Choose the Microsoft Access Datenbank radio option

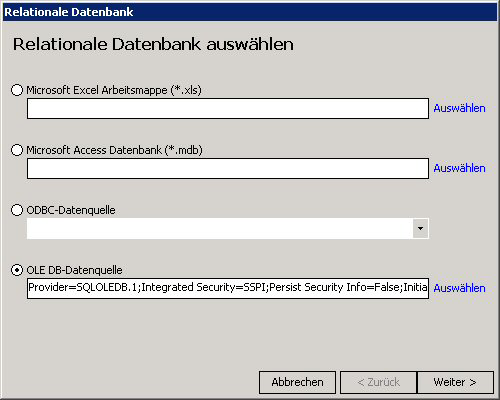click(x=17, y=150)
